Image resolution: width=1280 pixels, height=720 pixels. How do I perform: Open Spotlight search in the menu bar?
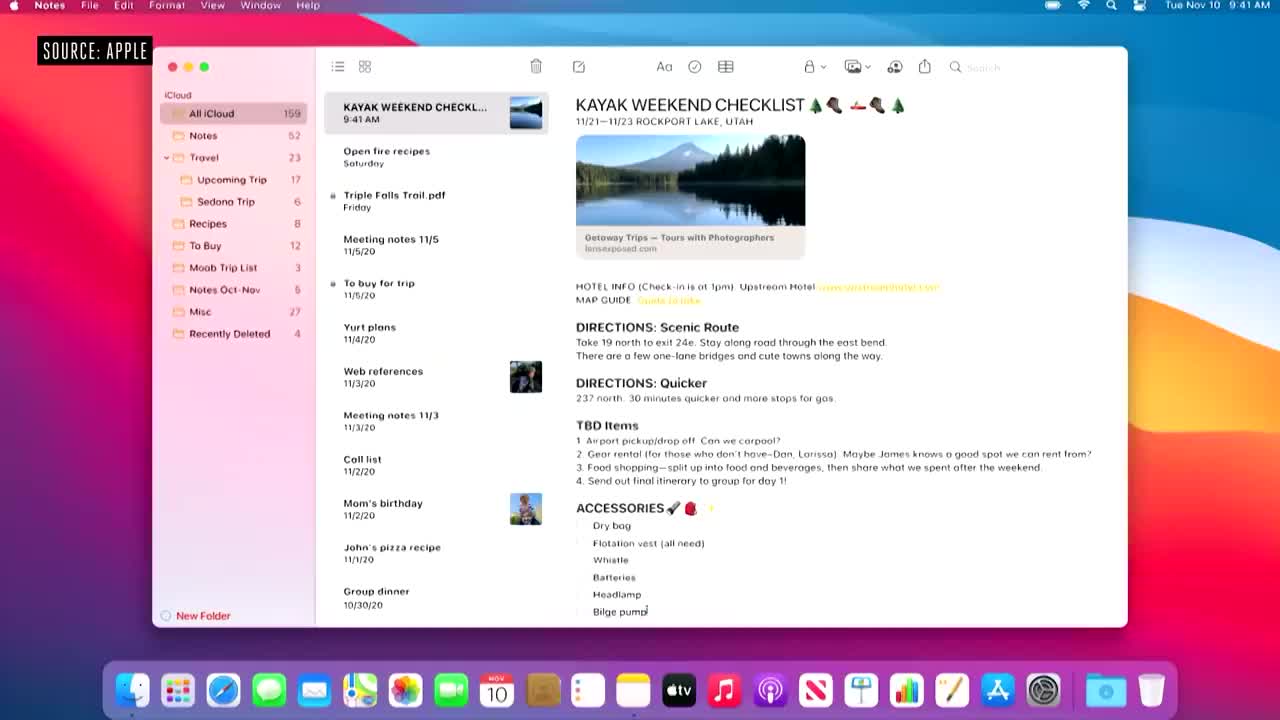click(1111, 6)
